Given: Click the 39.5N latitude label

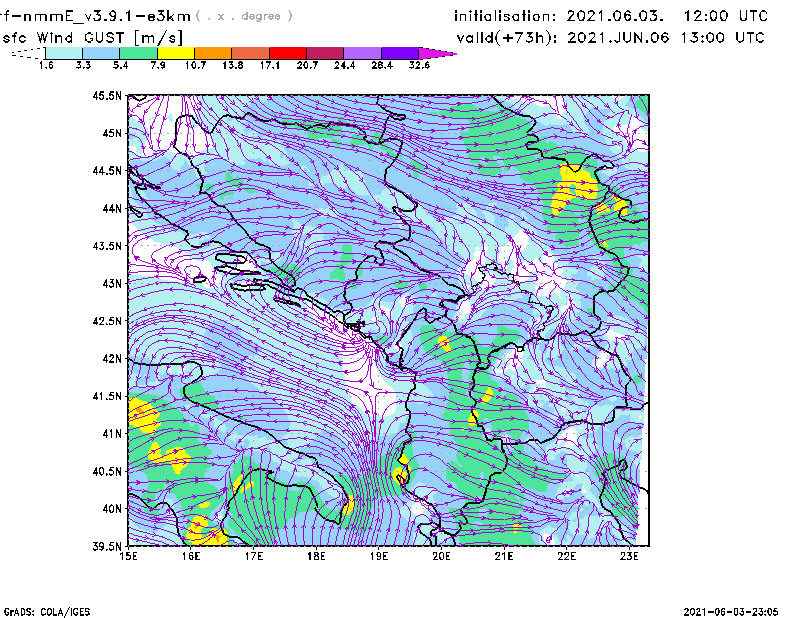Looking at the screenshot, I should pos(107,546).
